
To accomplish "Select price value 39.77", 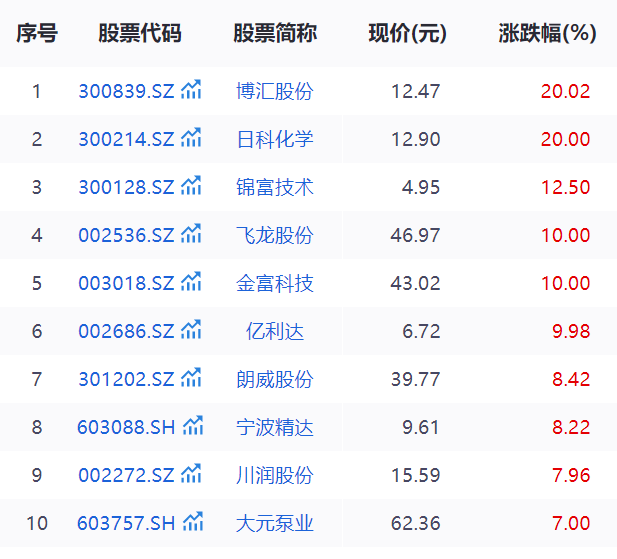I will pos(416,379).
